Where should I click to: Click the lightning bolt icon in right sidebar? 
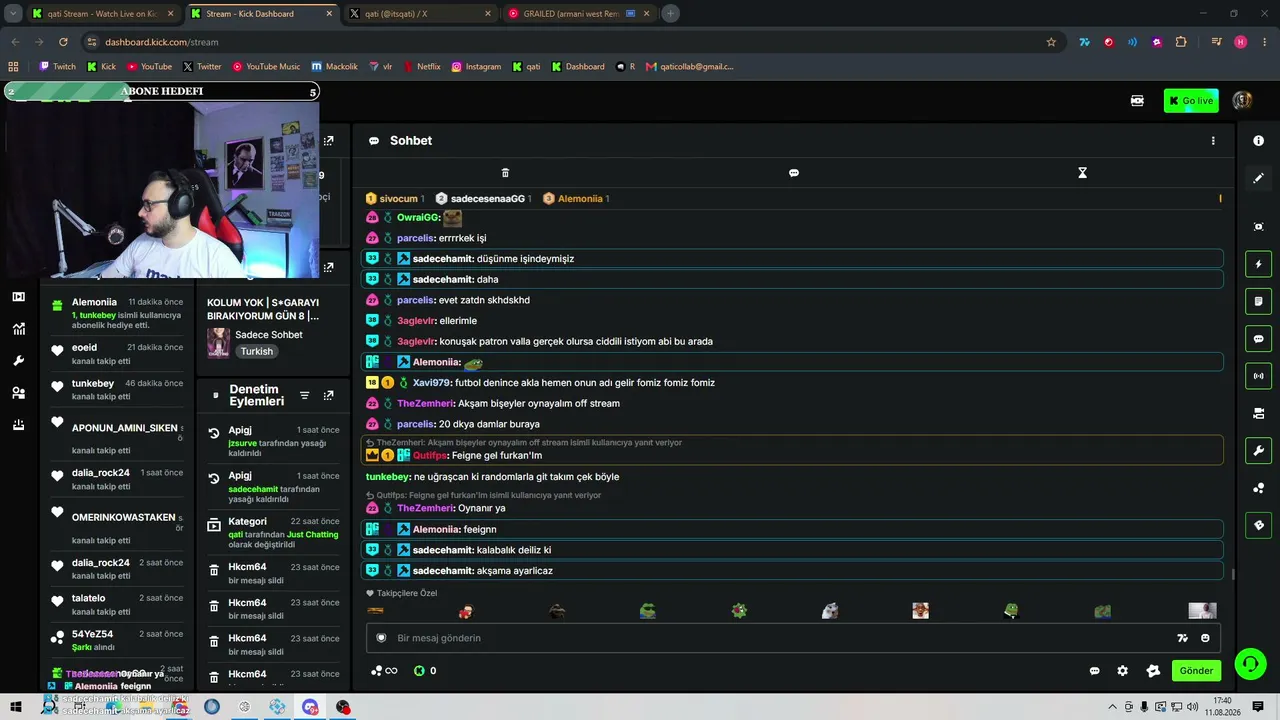point(1259,264)
